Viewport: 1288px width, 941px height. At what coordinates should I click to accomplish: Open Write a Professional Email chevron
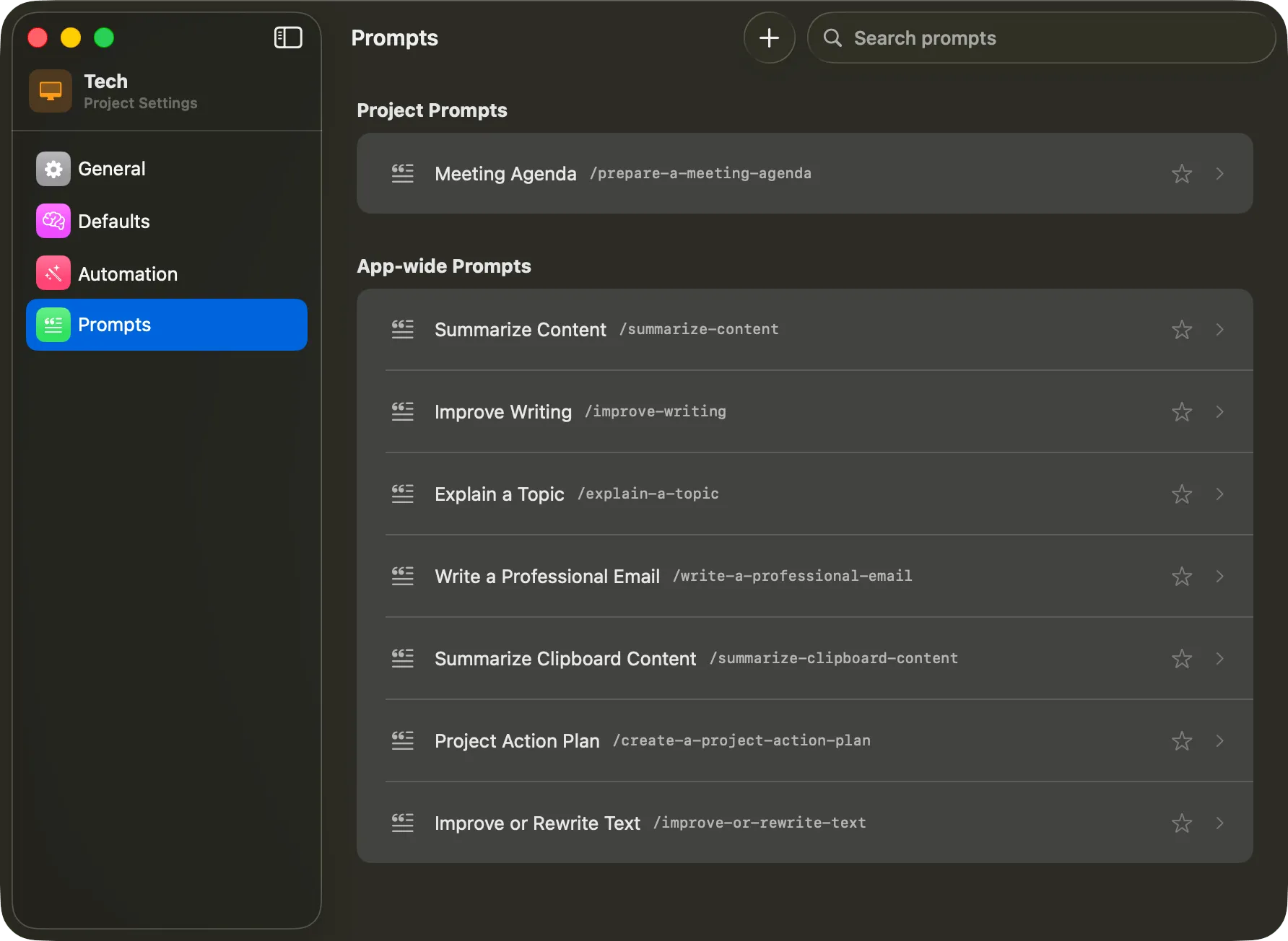tap(1219, 576)
